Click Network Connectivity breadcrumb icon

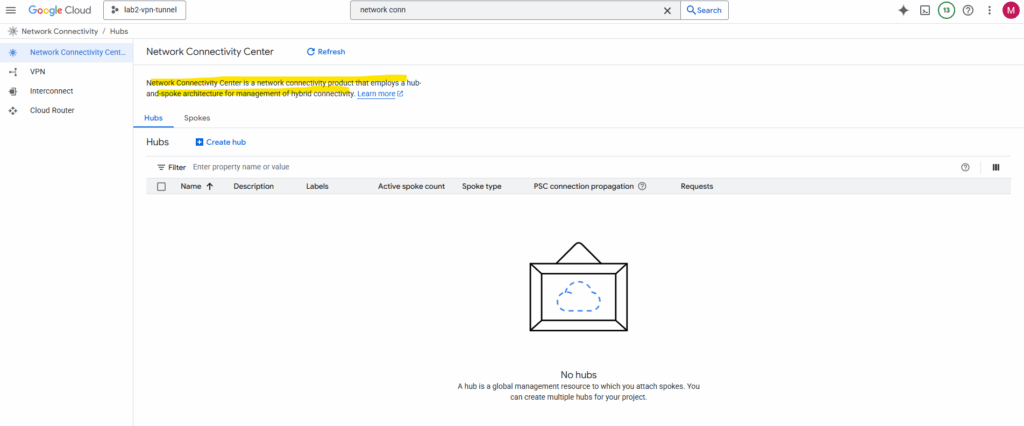12,31
